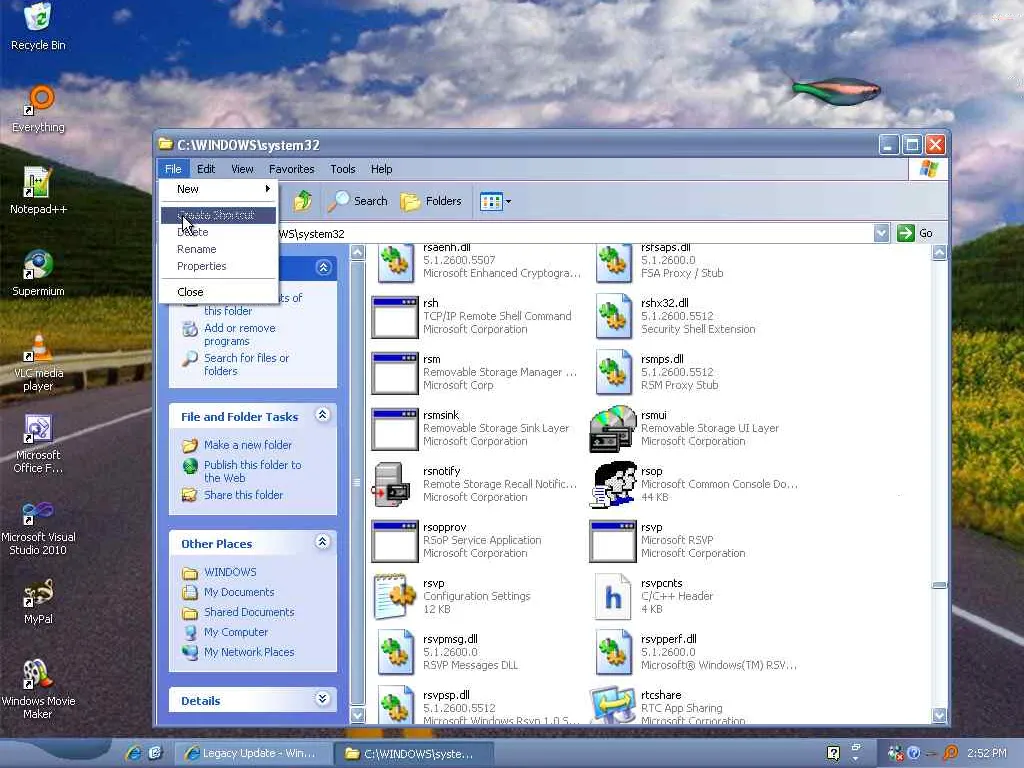The height and width of the screenshot is (768, 1024).
Task: Choose Rename from the File menu
Action: click(218, 249)
